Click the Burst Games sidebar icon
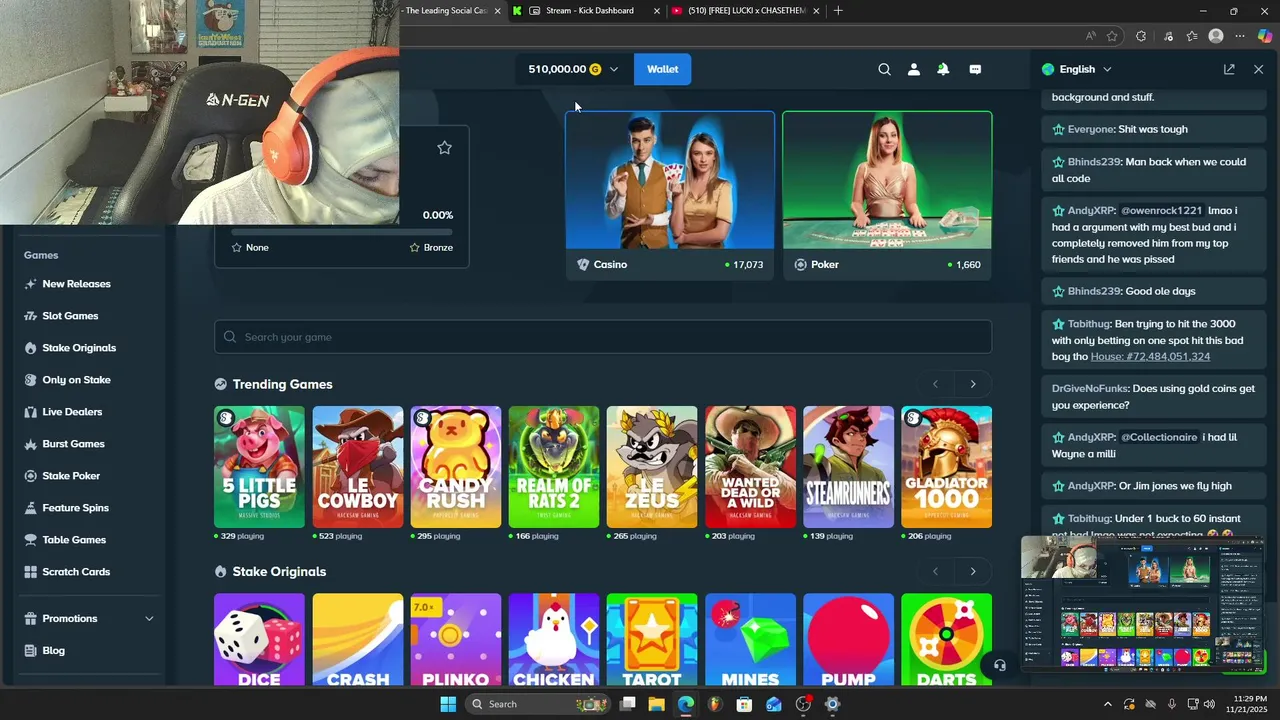Screen dimensions: 1280x720 click(32, 444)
